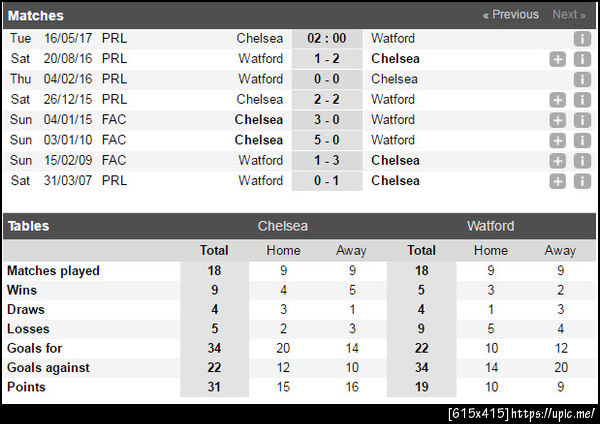Show match info for the 04/01/15 FAC game
600x424 pixels.
(x=581, y=120)
